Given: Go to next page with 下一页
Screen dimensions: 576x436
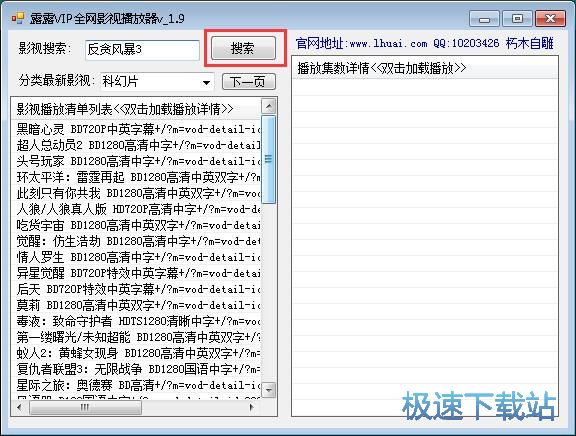Looking at the screenshot, I should pyautogui.click(x=249, y=82).
